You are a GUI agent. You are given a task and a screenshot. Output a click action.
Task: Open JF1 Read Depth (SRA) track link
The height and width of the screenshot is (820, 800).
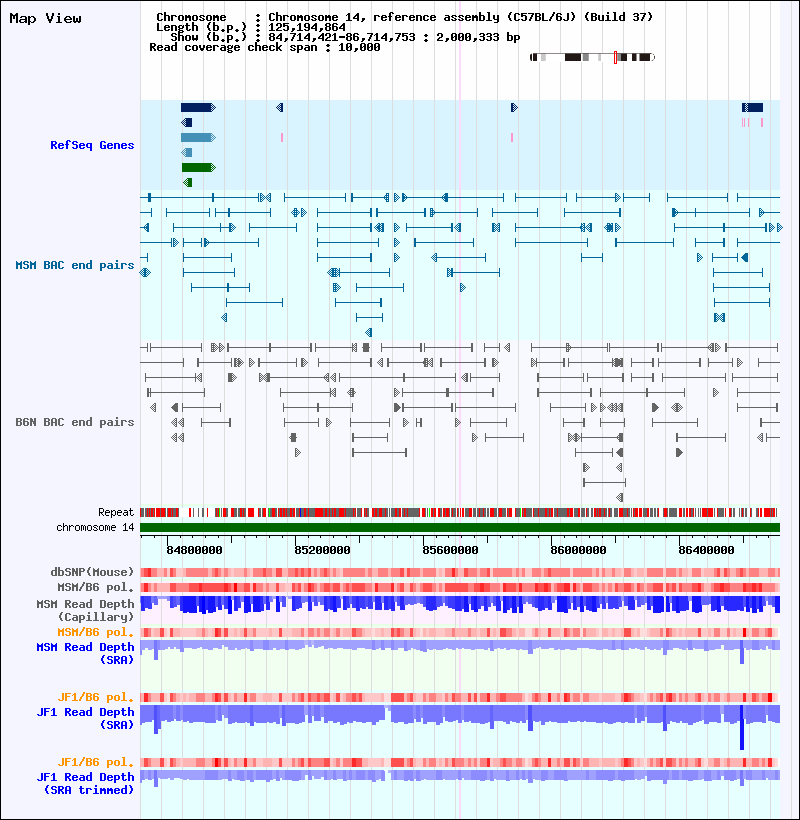tap(85, 718)
